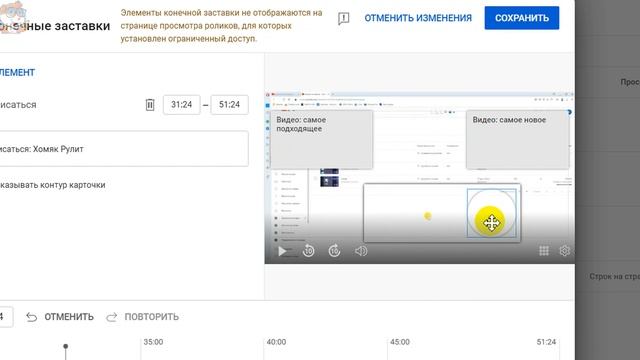The image size is (640, 360).
Task: Click the СОХРАНИТЬ button
Action: tap(522, 18)
